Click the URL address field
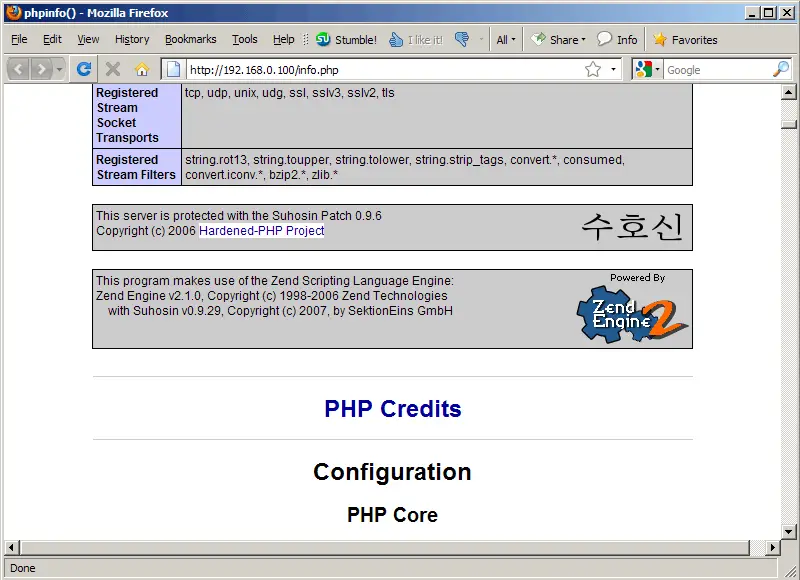800x580 pixels. pos(385,69)
